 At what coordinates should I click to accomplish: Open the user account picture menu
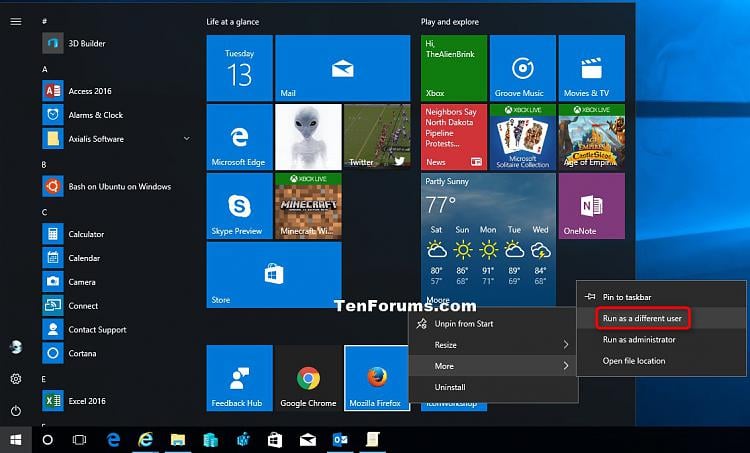click(x=16, y=347)
